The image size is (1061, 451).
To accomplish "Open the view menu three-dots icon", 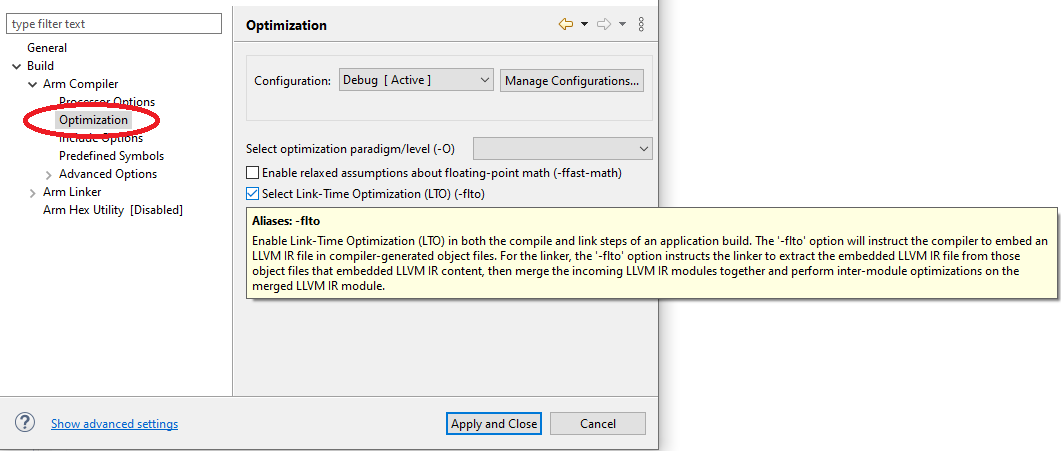I will [641, 24].
